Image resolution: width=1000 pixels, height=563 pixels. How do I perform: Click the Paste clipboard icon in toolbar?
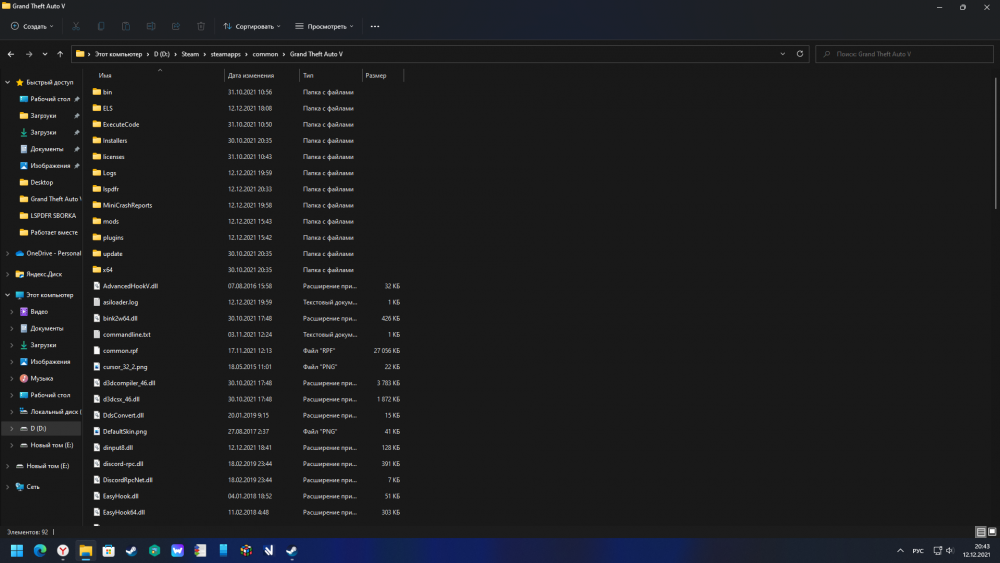click(x=126, y=26)
